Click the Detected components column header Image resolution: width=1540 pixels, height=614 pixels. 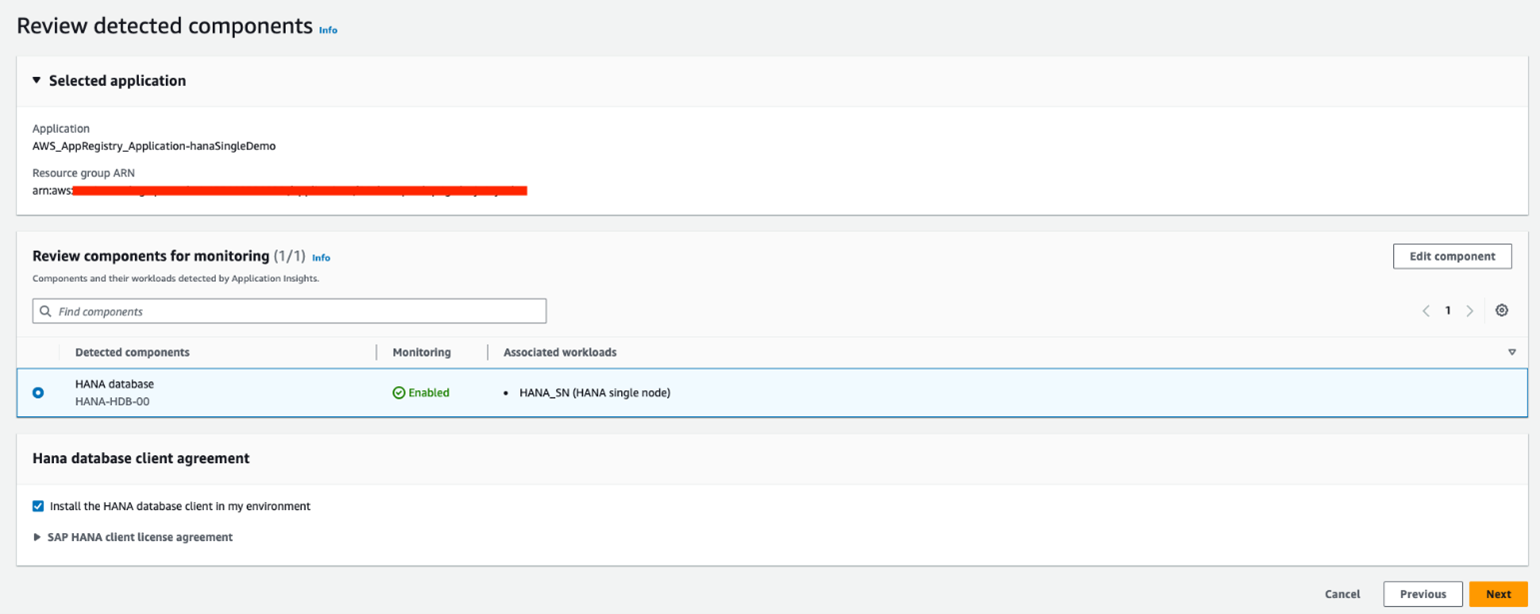click(x=132, y=352)
